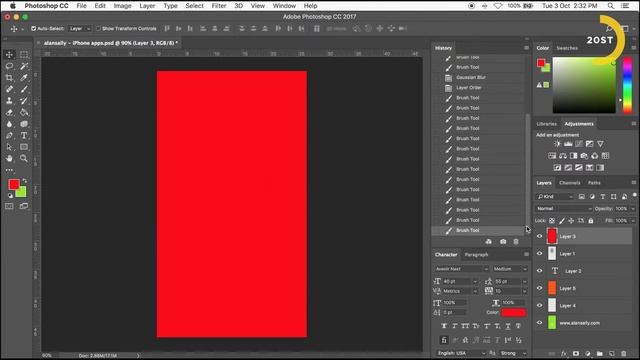Select the Eraser tool
The height and width of the screenshot is (360, 640).
pos(9,112)
